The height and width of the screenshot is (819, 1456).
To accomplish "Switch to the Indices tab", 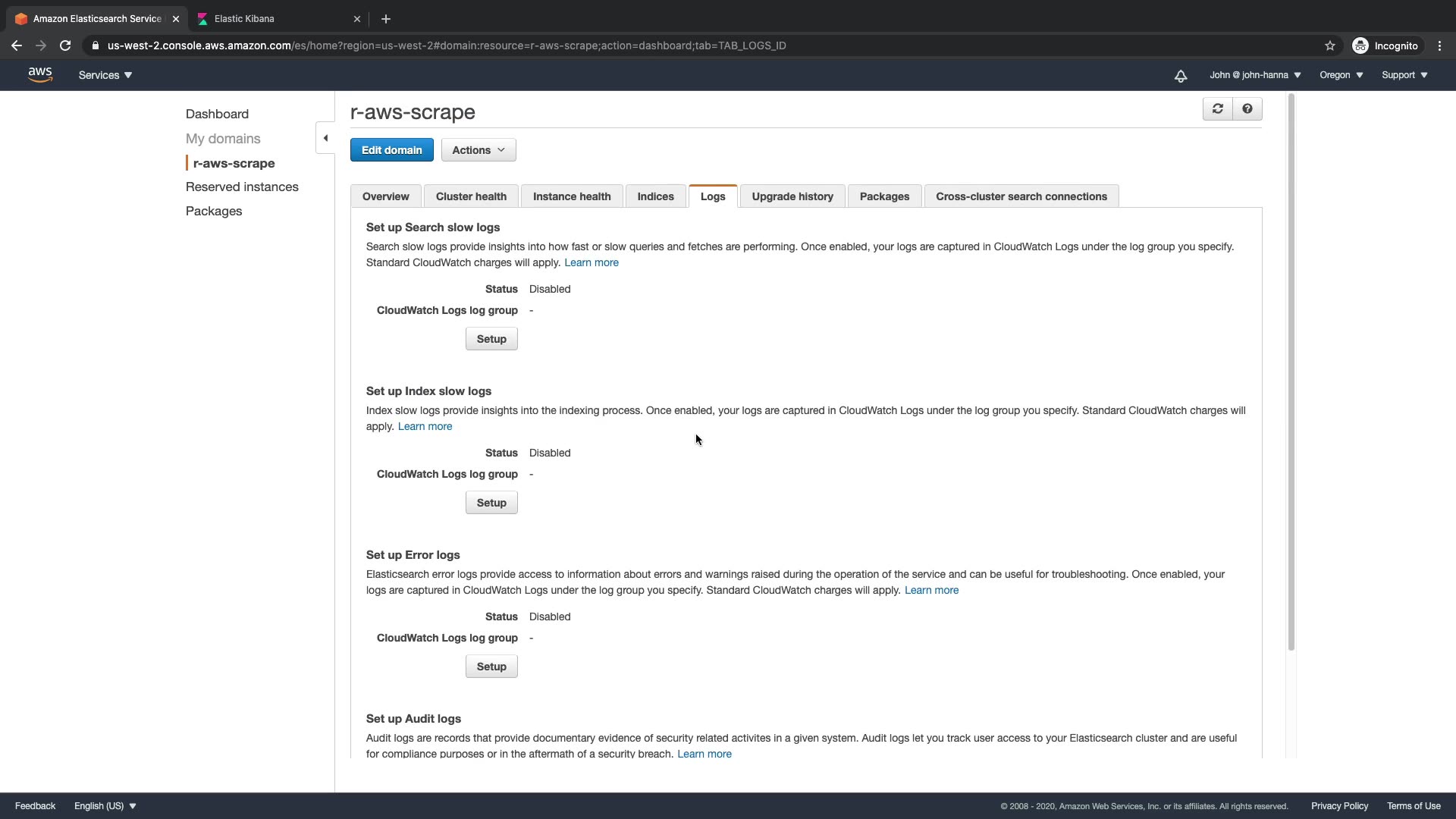I will (655, 196).
